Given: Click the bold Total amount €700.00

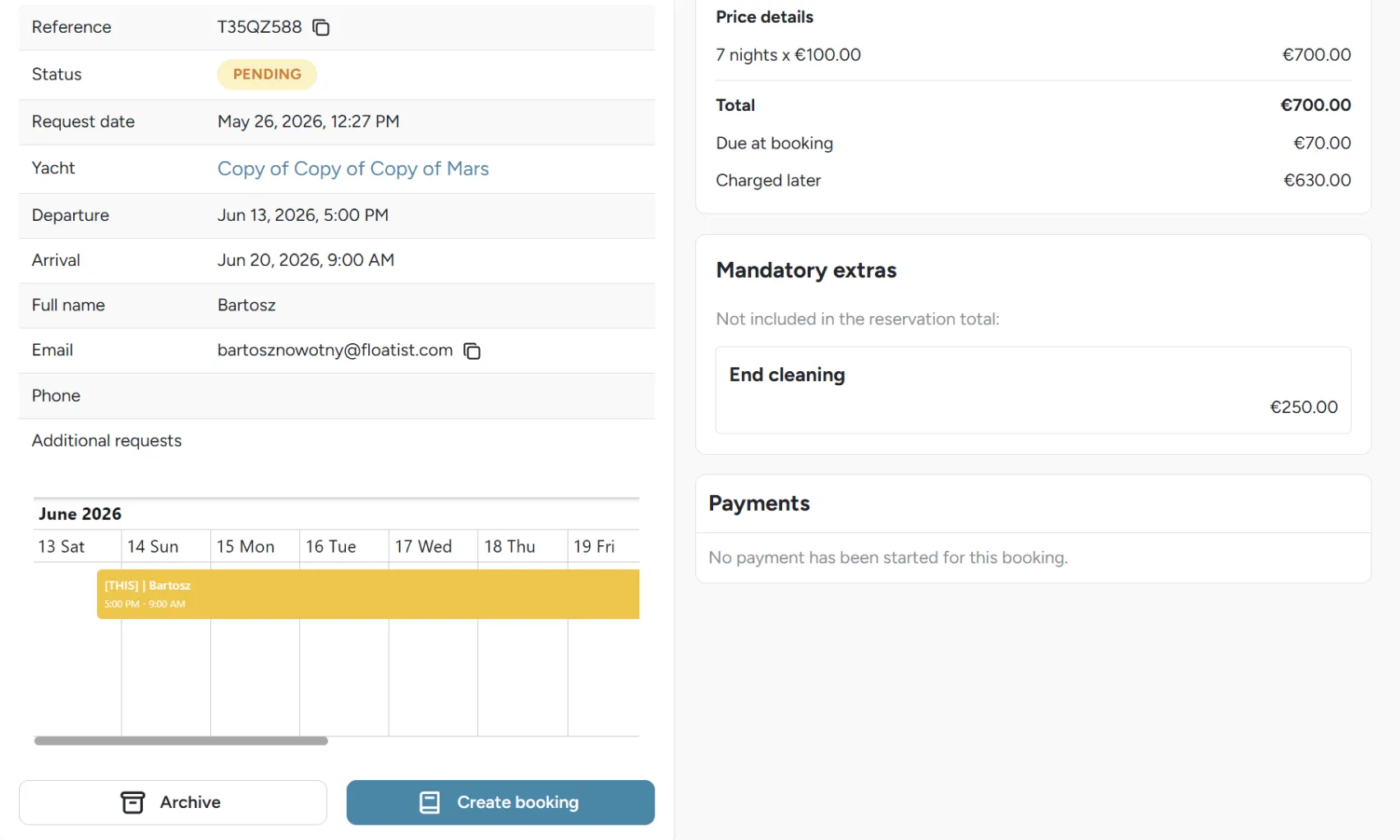Looking at the screenshot, I should (1315, 105).
